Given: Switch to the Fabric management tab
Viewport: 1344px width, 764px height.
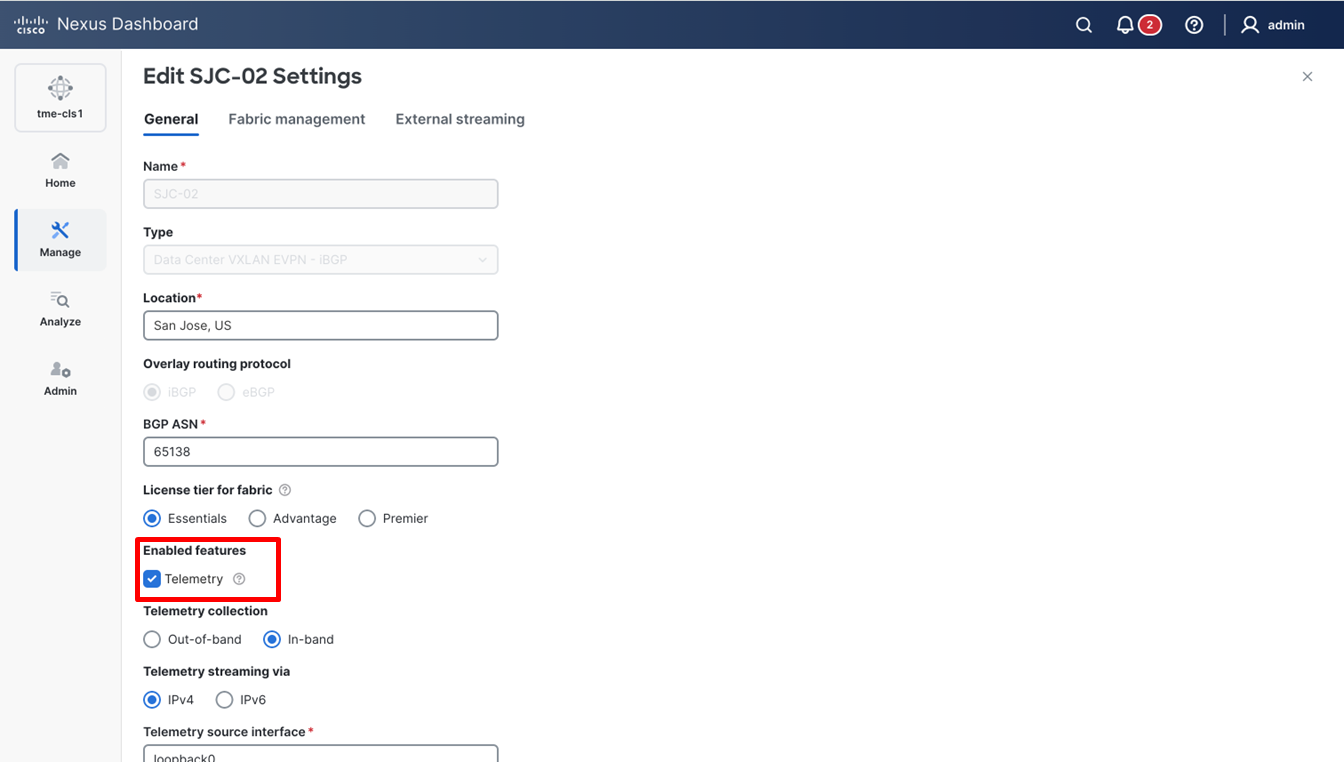Looking at the screenshot, I should pos(297,119).
